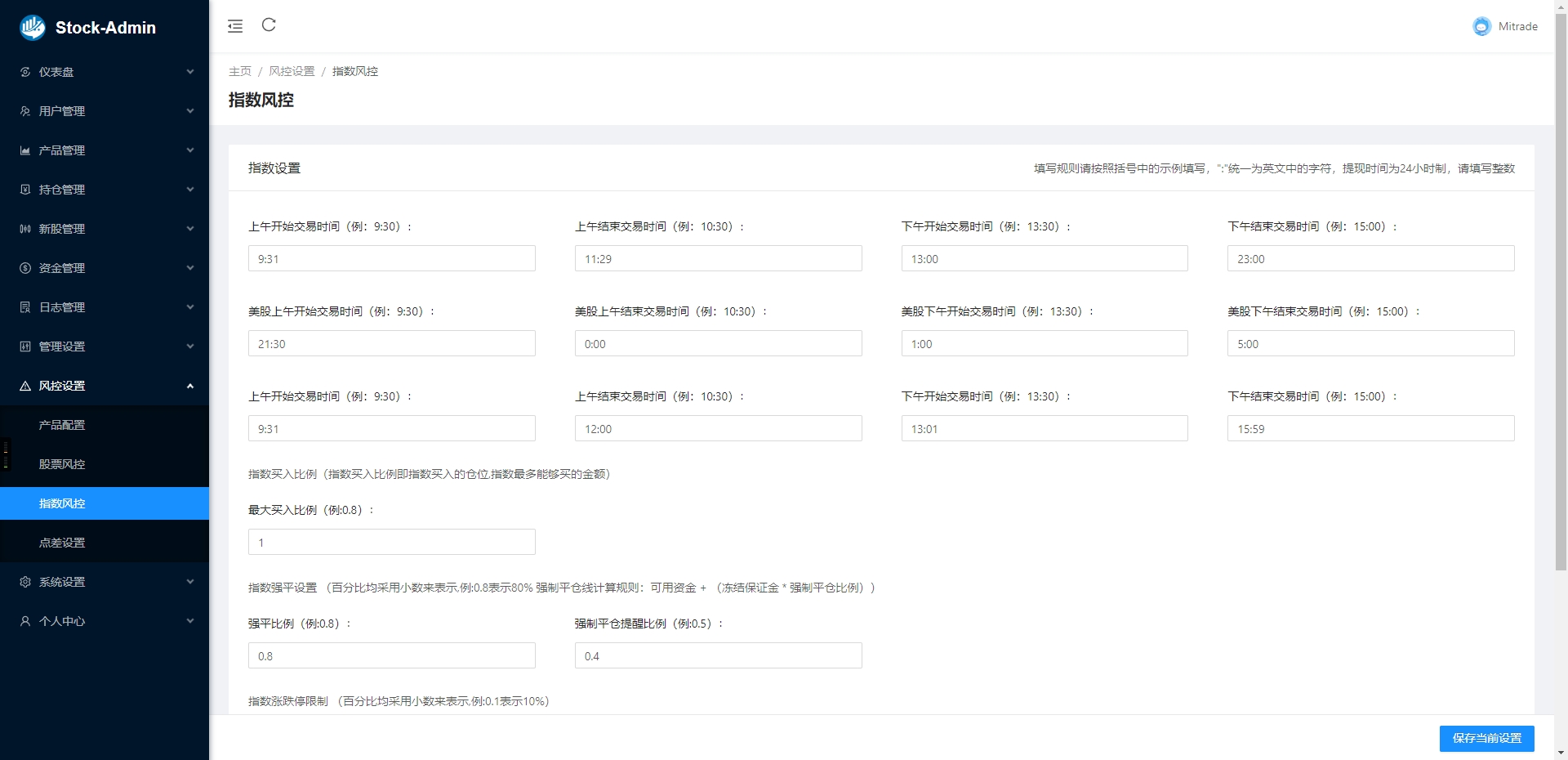
Task: Expand the 个人中心 menu chevron
Action: click(190, 621)
